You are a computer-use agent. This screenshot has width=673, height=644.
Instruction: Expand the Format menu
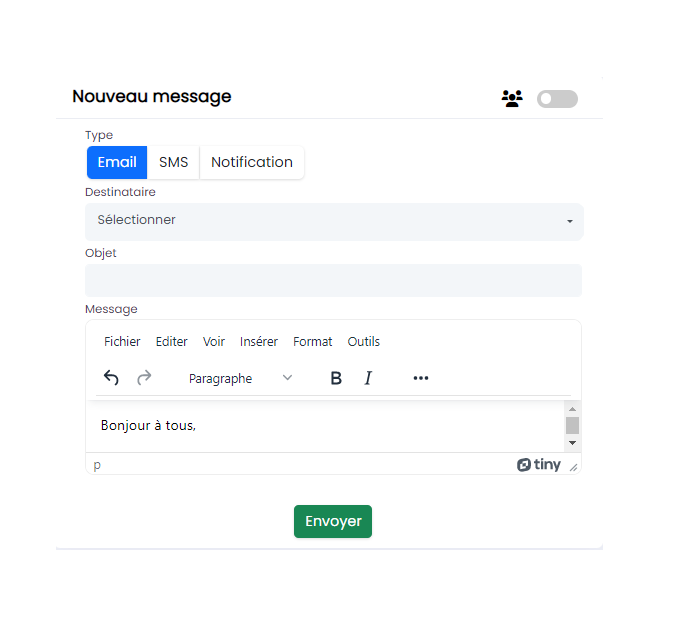click(312, 342)
